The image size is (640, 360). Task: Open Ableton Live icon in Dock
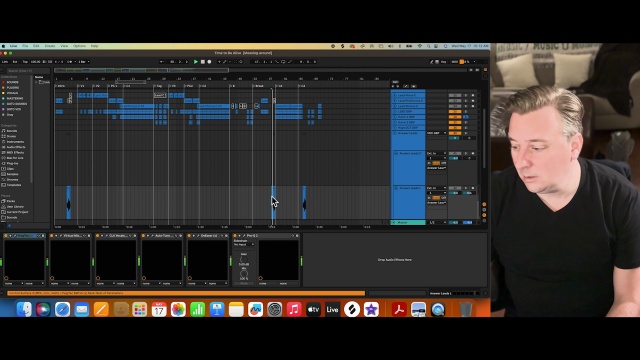click(332, 309)
